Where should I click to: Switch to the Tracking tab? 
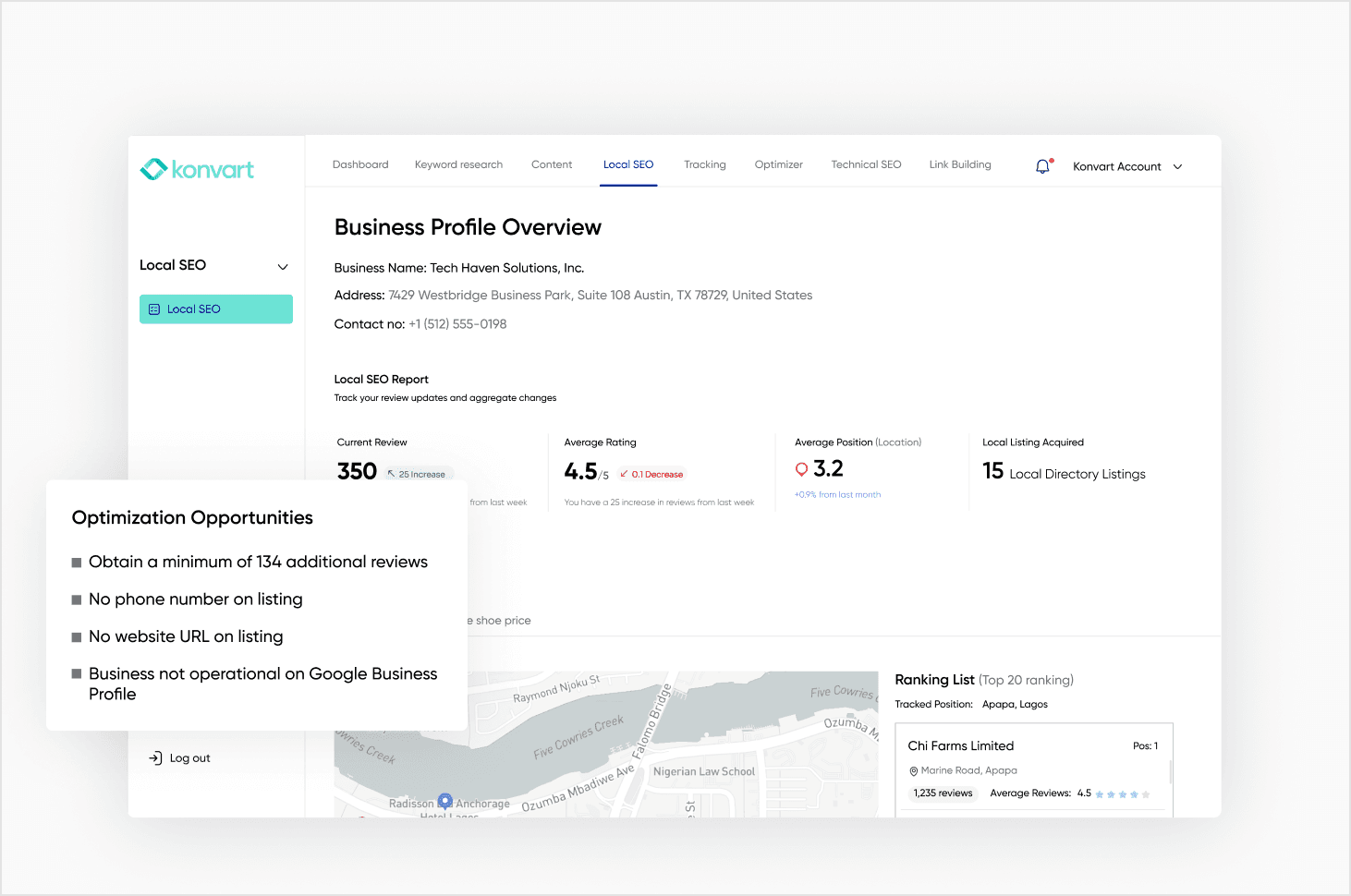704,164
